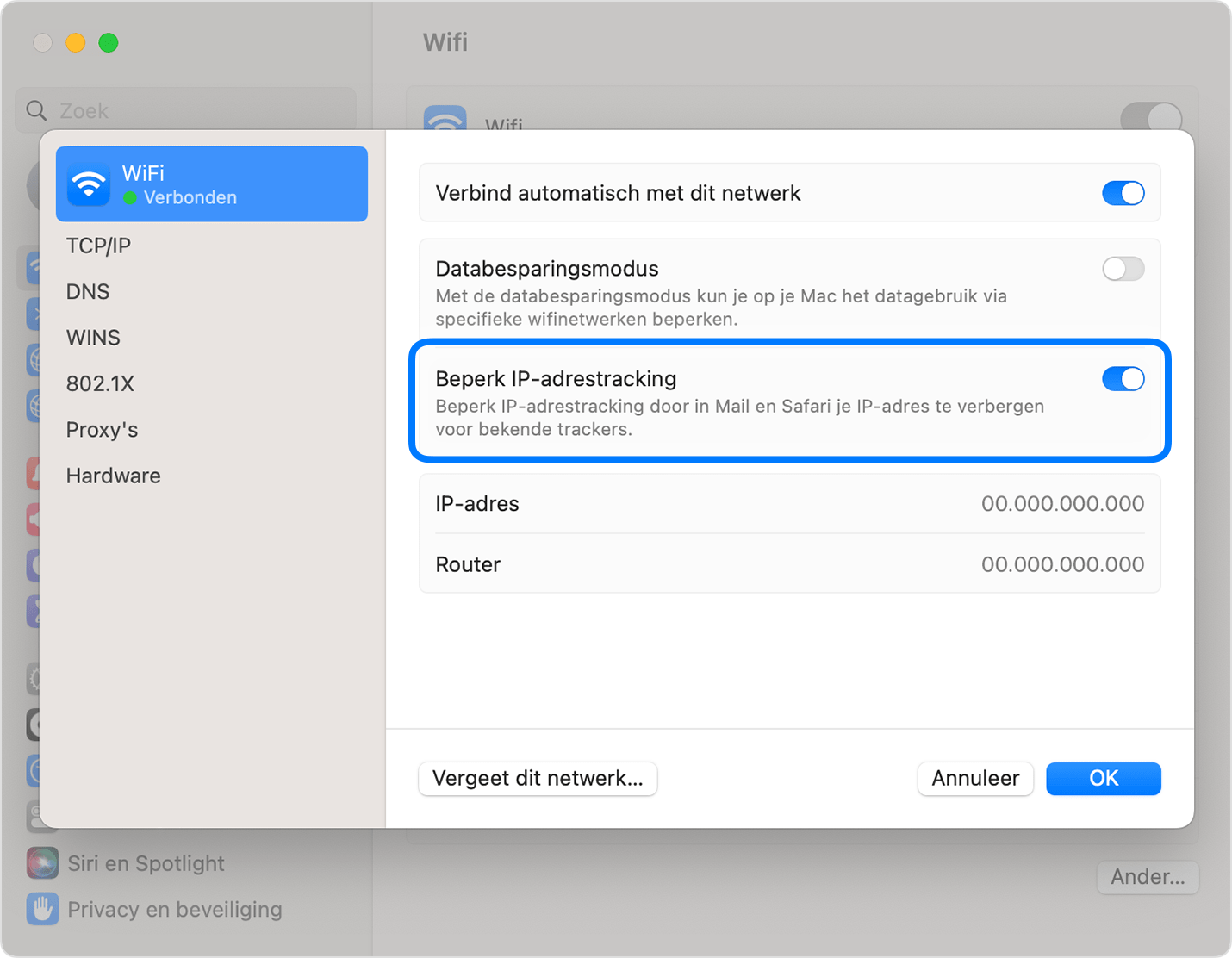Switch to the TCP/IP tab
This screenshot has height=958, width=1232.
click(98, 246)
